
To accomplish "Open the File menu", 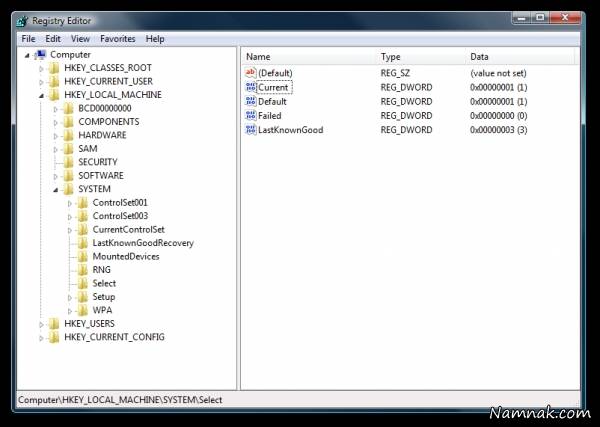I will 28,38.
